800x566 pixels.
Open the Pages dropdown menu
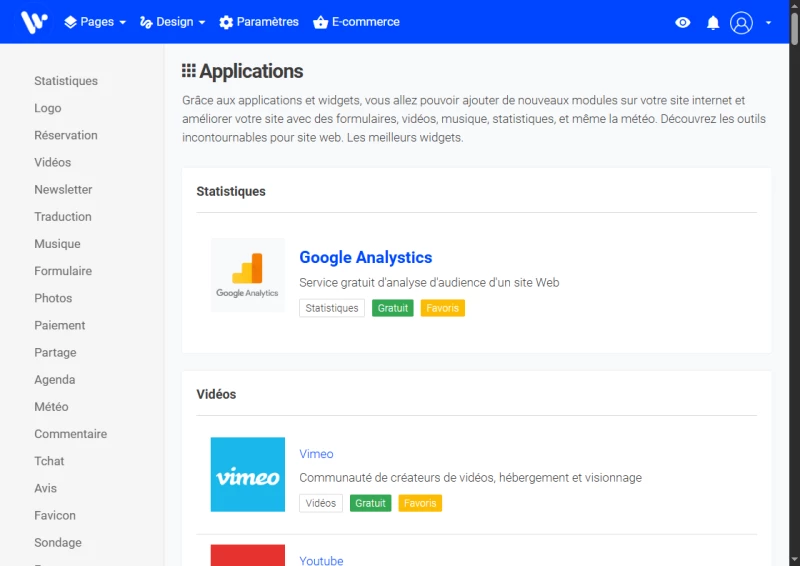tap(95, 22)
